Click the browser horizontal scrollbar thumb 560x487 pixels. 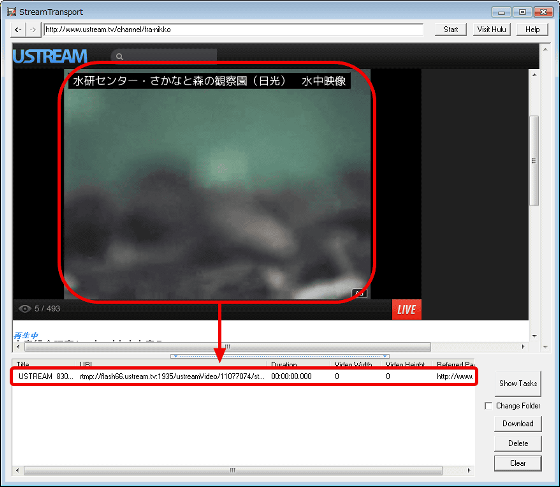pos(228,346)
